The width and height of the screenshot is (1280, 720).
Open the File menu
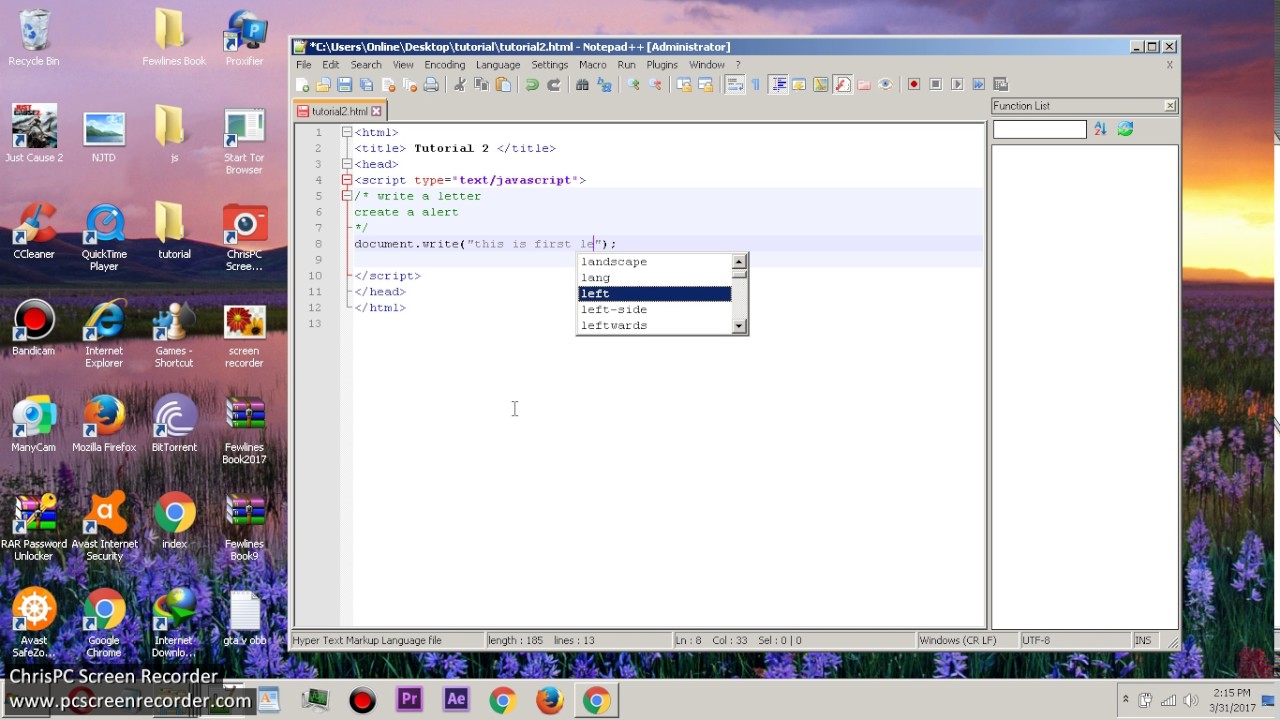[x=303, y=65]
